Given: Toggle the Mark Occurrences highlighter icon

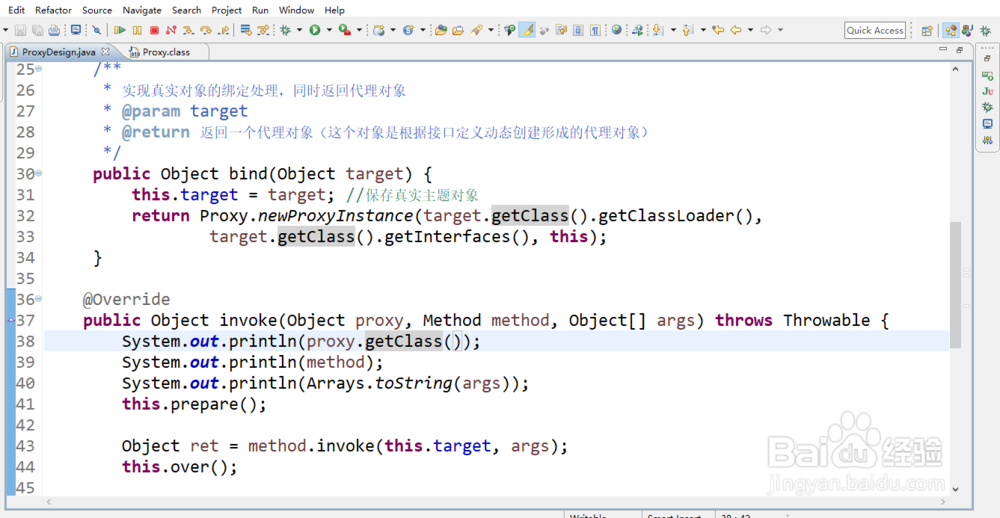Looking at the screenshot, I should pos(526,30).
